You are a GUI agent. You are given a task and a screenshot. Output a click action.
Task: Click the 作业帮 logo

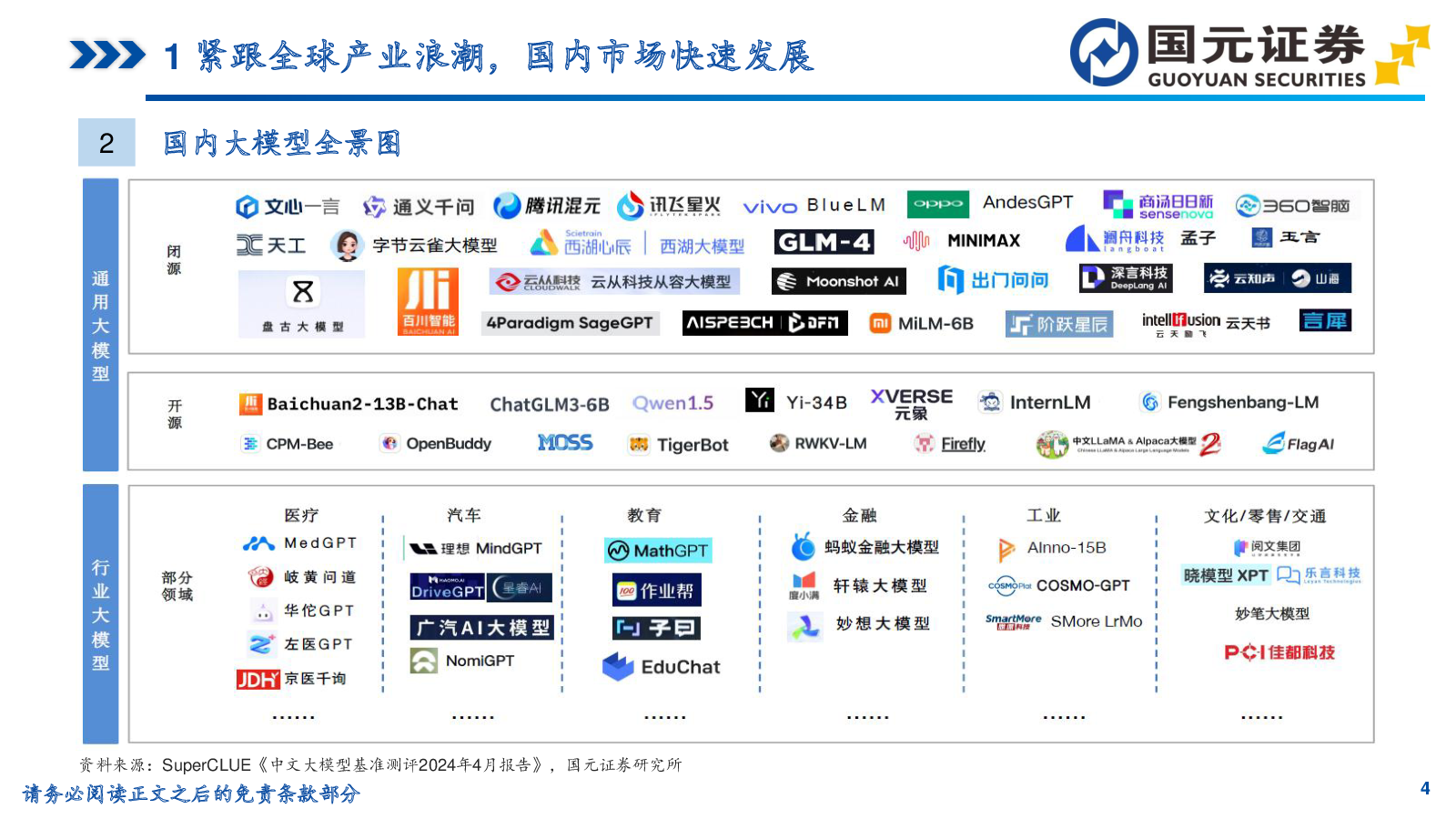click(657, 591)
